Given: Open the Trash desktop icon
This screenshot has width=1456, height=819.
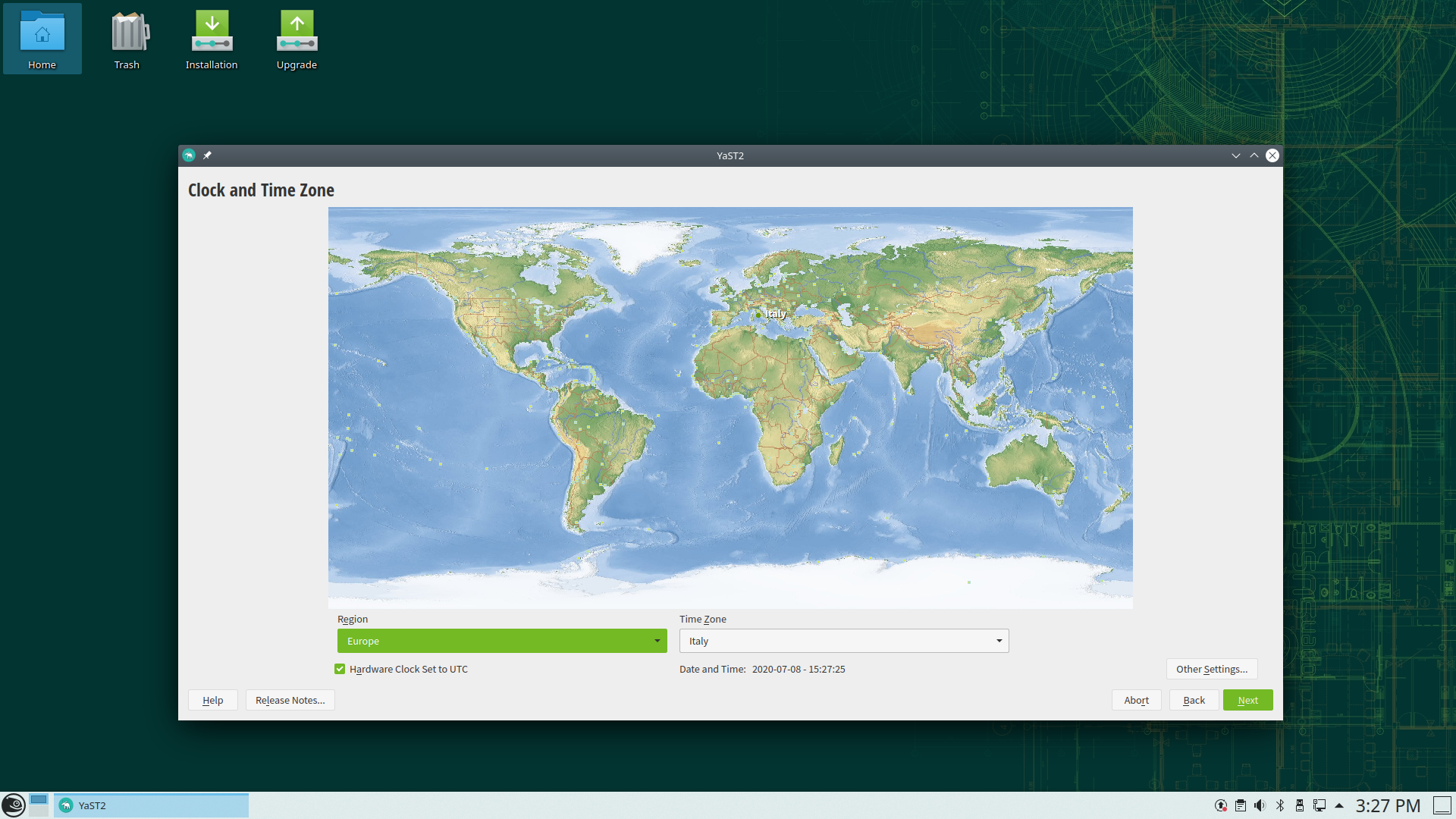Looking at the screenshot, I should click(x=127, y=39).
